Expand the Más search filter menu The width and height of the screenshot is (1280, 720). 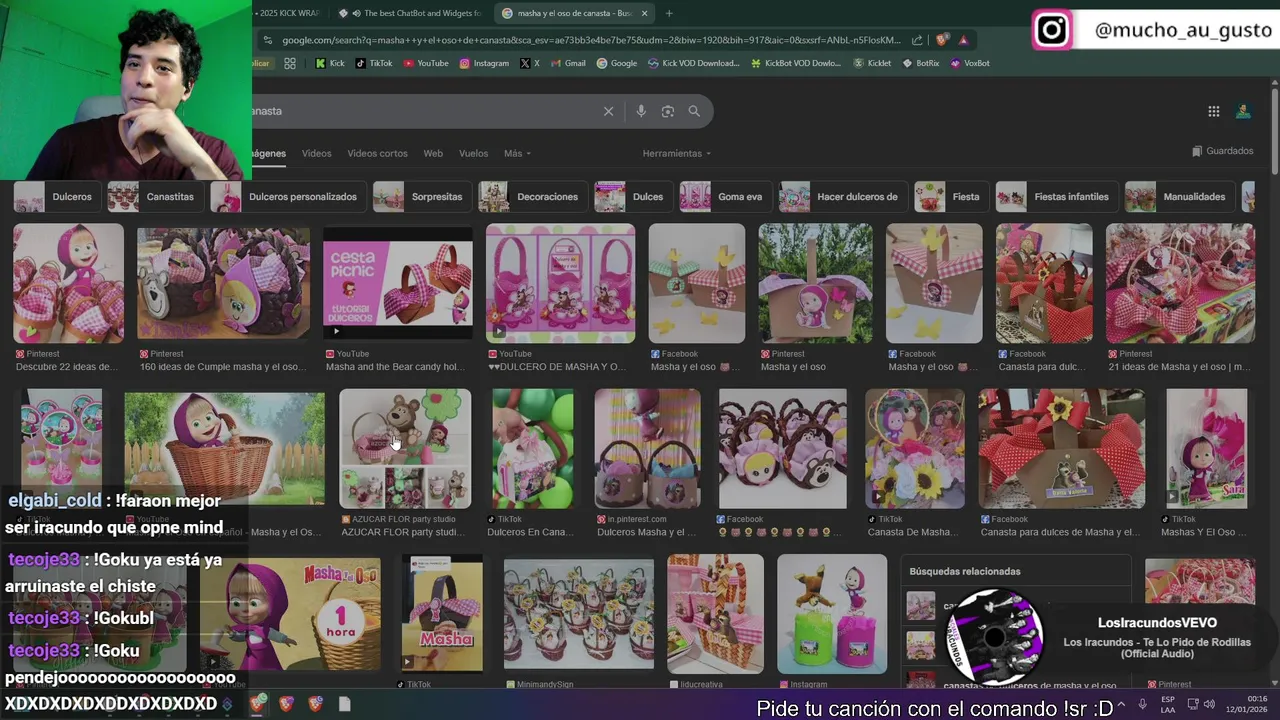pos(517,153)
